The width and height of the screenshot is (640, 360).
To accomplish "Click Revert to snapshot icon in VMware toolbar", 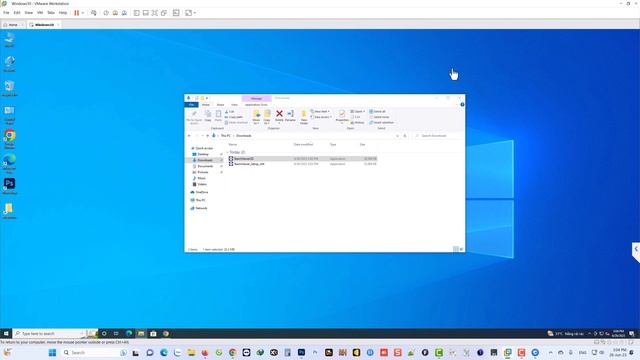I will [x=115, y=13].
